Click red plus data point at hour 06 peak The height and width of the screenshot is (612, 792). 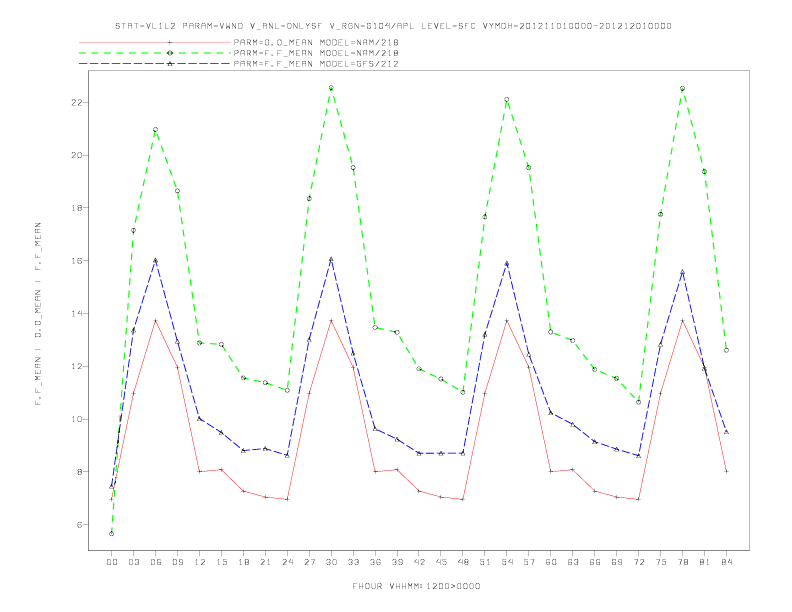pyautogui.click(x=156, y=321)
